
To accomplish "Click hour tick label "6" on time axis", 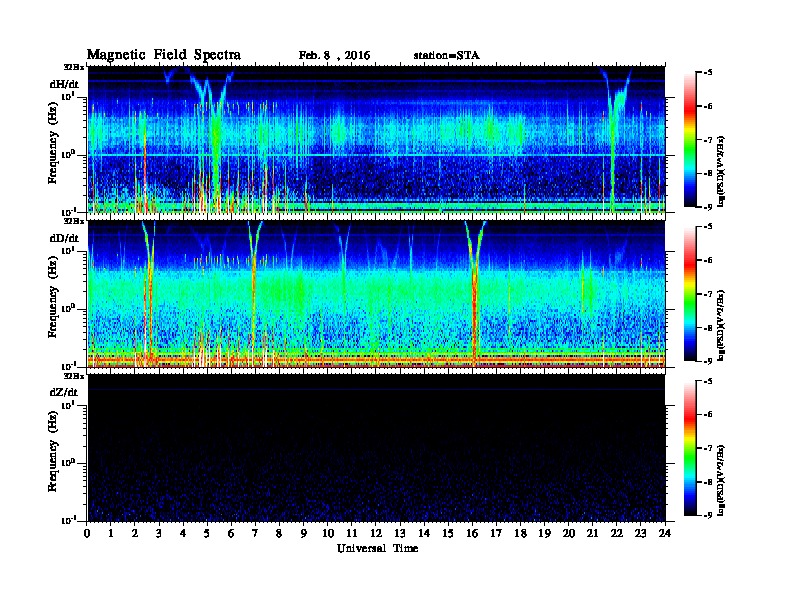I will pos(231,533).
